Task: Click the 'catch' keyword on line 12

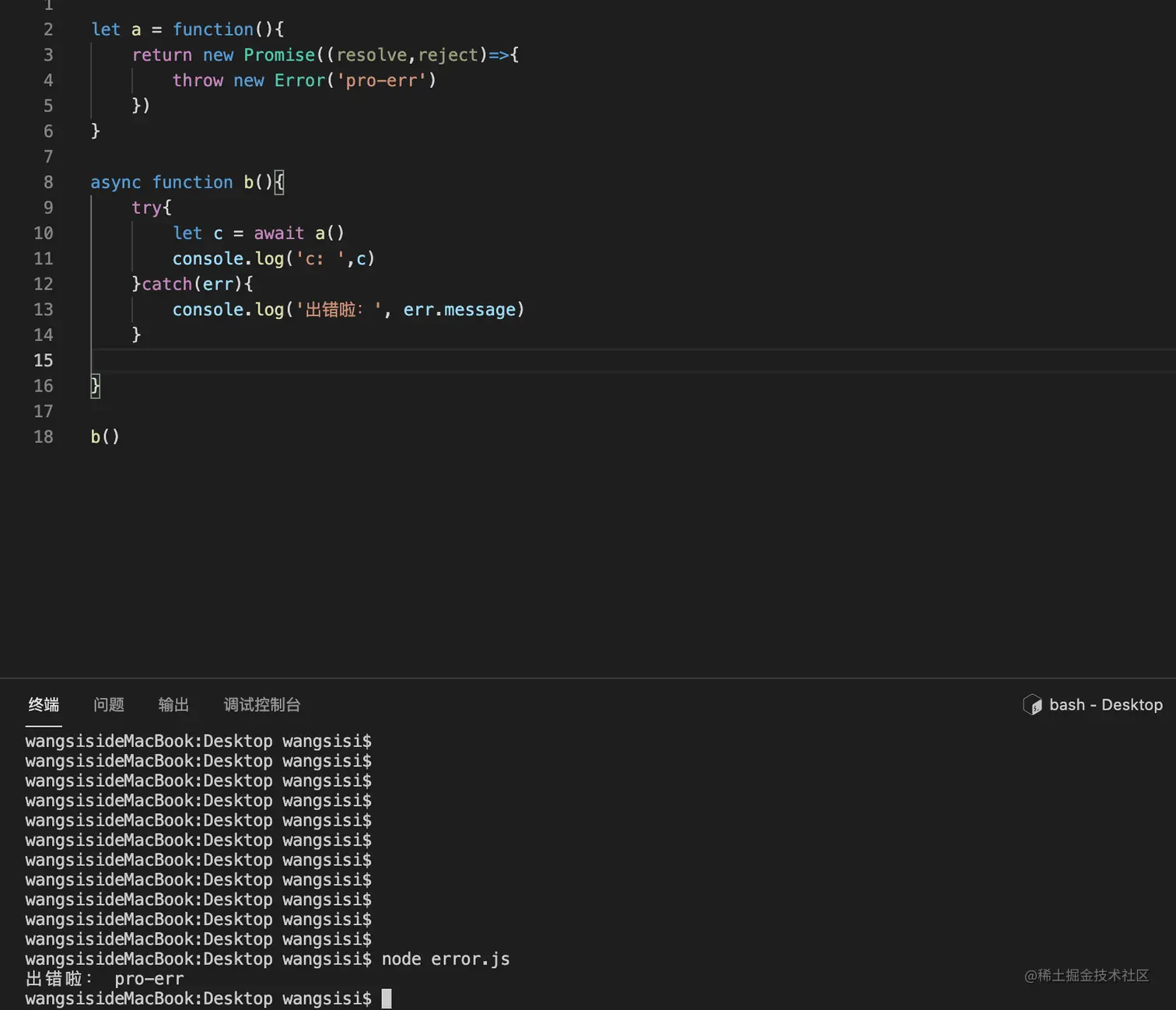Action: click(x=167, y=284)
